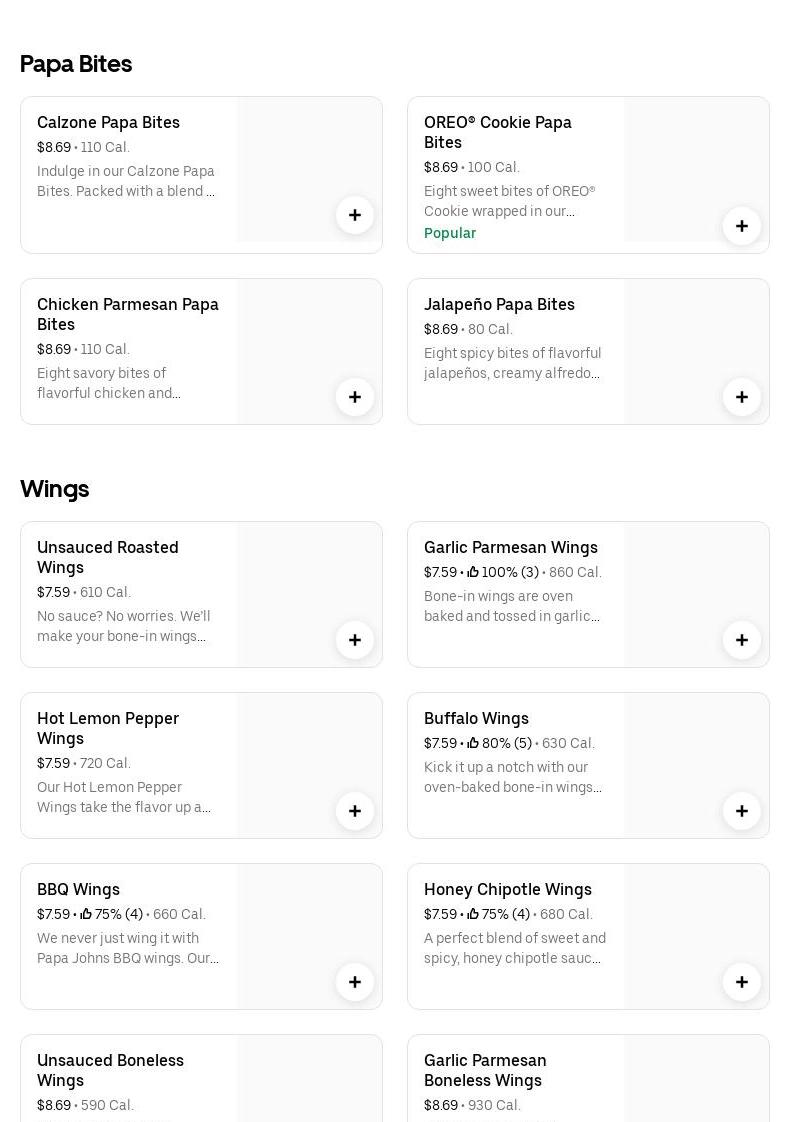Add BBQ Wings to cart
The image size is (804, 1122).
click(355, 982)
